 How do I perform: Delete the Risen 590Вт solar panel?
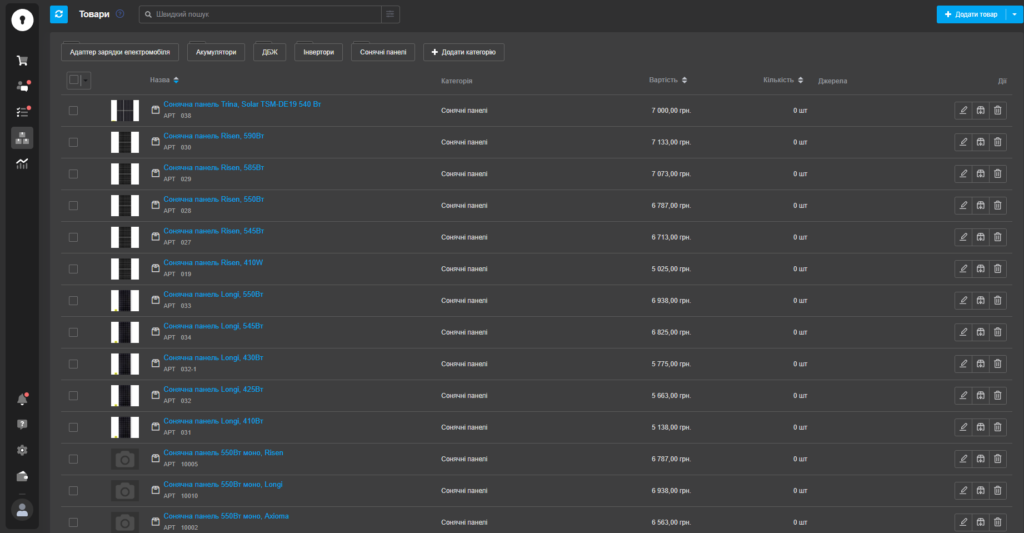point(997,142)
